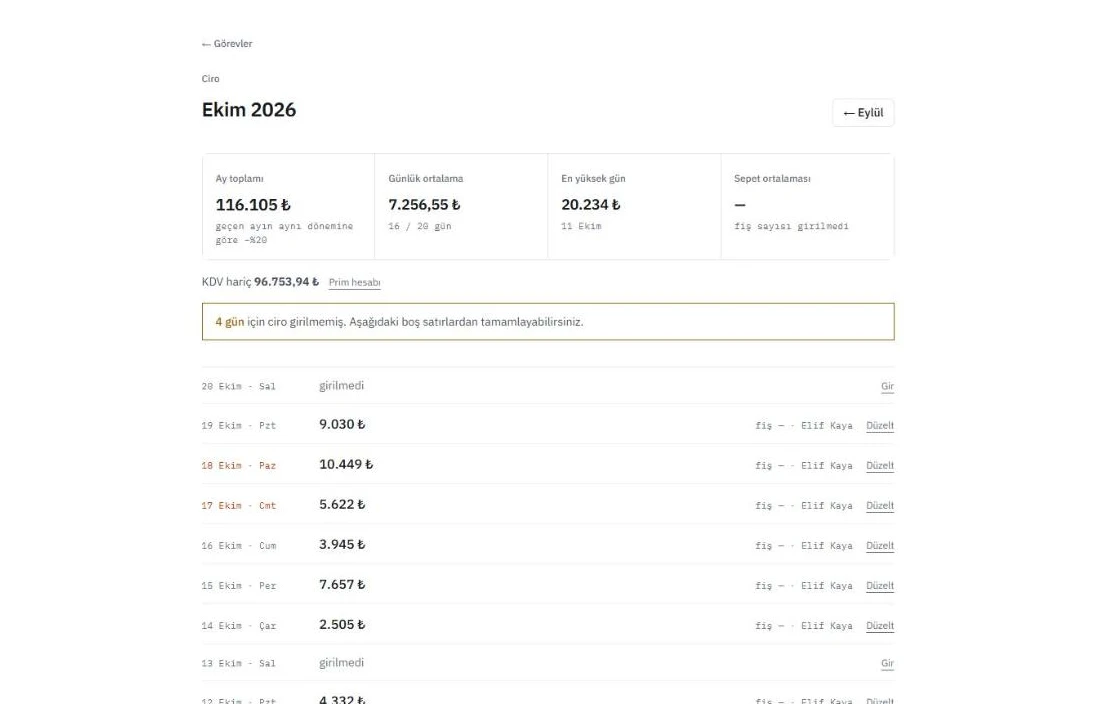Click the Ciro breadcrumb label
1100x704 pixels.
tap(210, 79)
